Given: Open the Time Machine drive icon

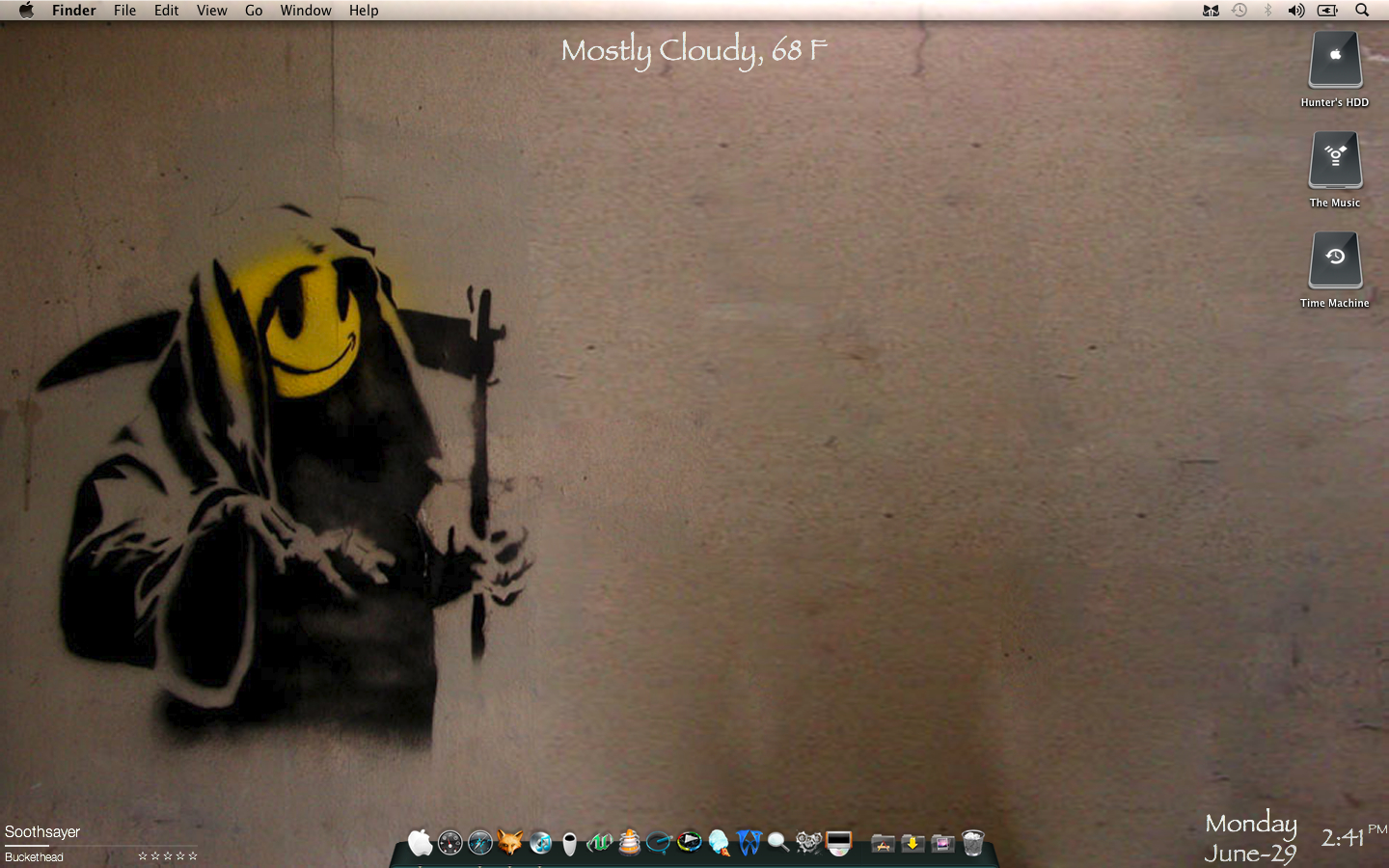Looking at the screenshot, I should (x=1335, y=260).
